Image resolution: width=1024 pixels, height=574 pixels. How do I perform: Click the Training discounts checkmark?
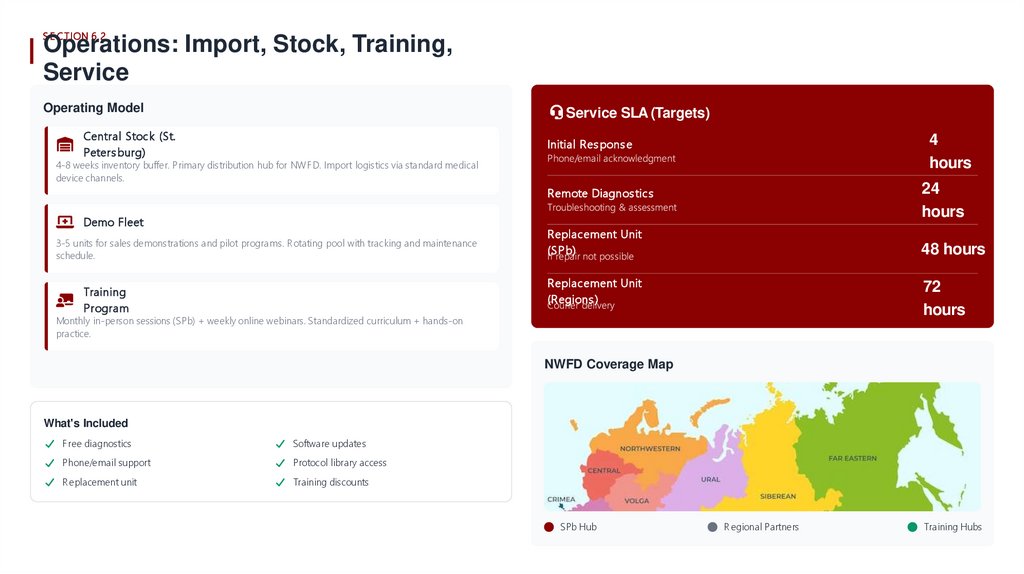pyautogui.click(x=281, y=483)
